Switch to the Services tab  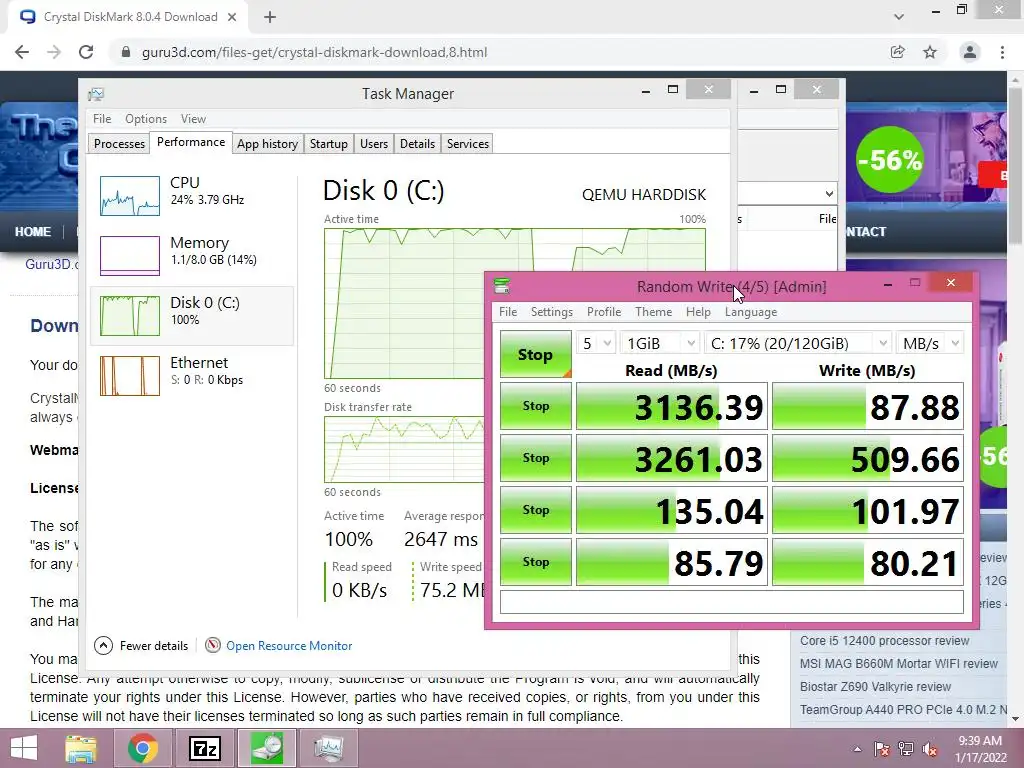pyautogui.click(x=468, y=144)
